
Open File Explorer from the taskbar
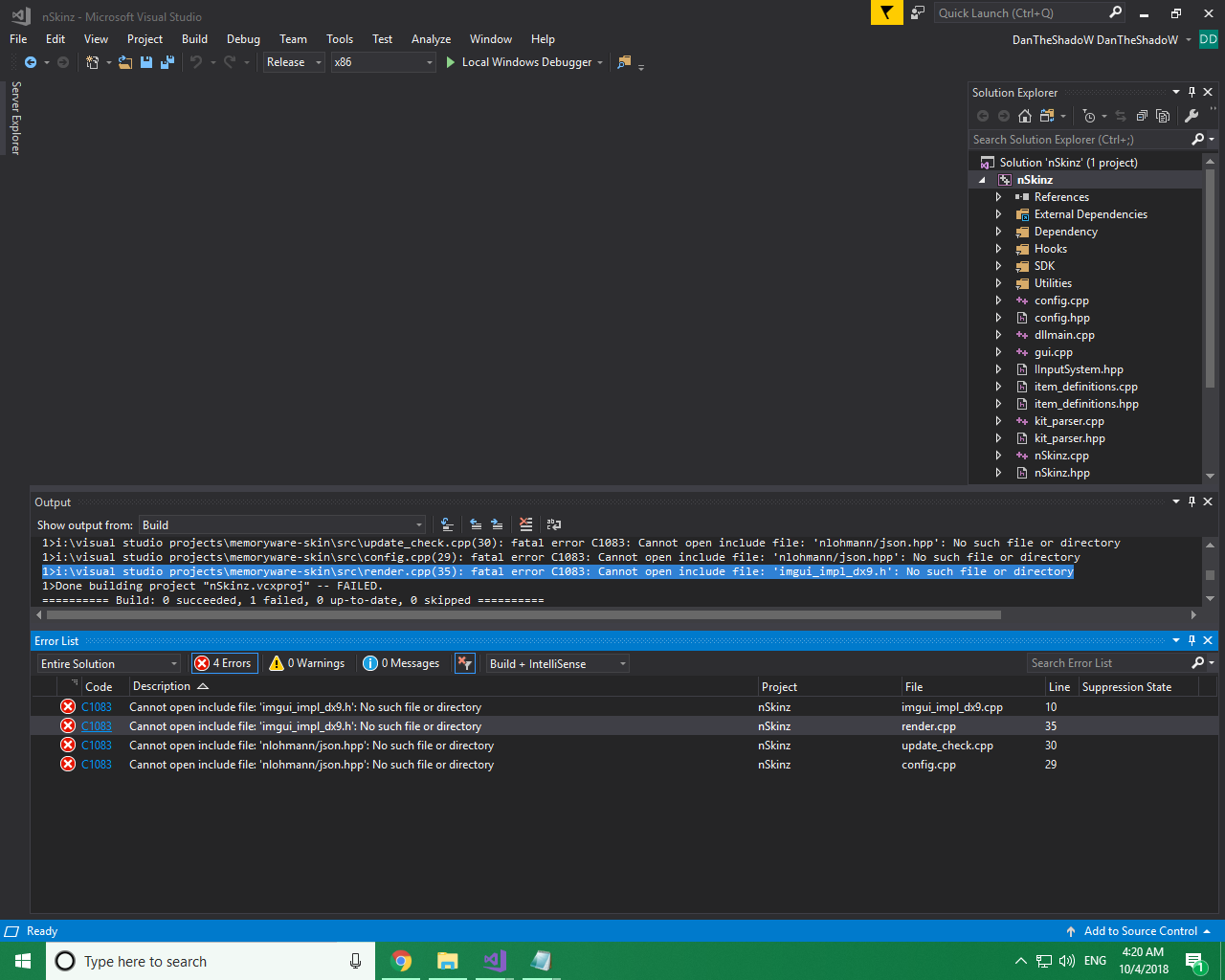pos(448,961)
